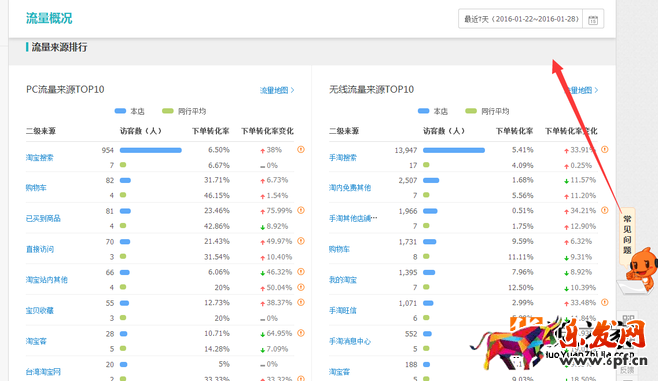This screenshot has height=381, width=658.
Task: Toggle the 同行平均 legend in PC chart
Action: pos(184,111)
